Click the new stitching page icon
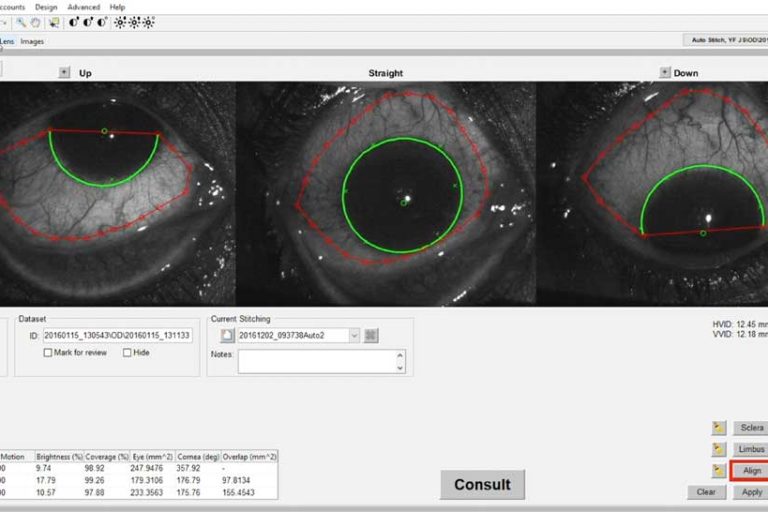The image size is (768, 512). click(x=227, y=336)
